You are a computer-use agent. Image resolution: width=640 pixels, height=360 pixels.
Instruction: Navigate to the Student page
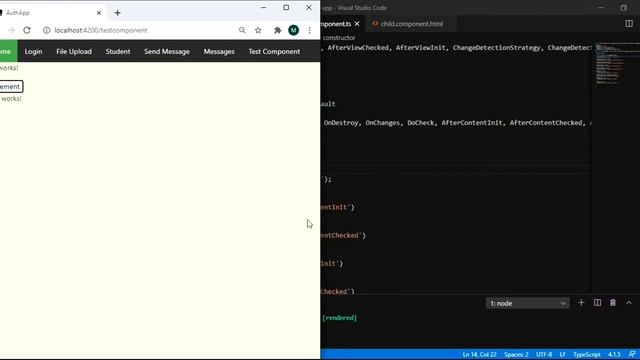click(x=118, y=51)
